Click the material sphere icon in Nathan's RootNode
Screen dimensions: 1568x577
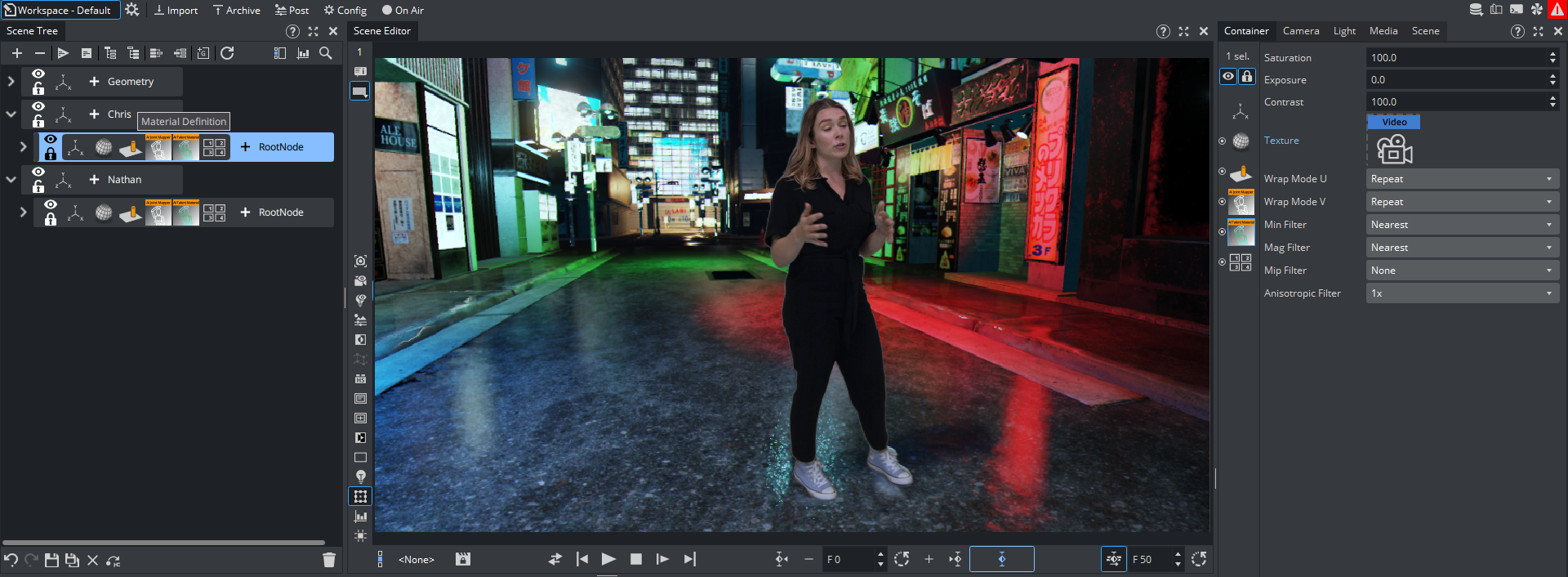(x=104, y=212)
